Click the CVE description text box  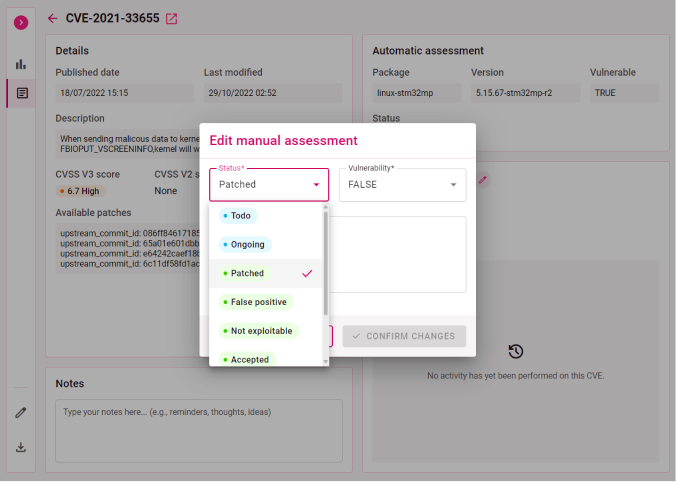click(x=128, y=144)
